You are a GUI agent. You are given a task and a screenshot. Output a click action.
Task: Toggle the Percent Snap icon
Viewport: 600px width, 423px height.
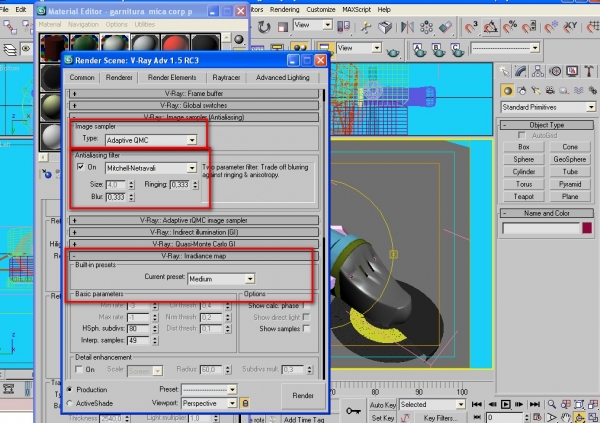coord(510,27)
